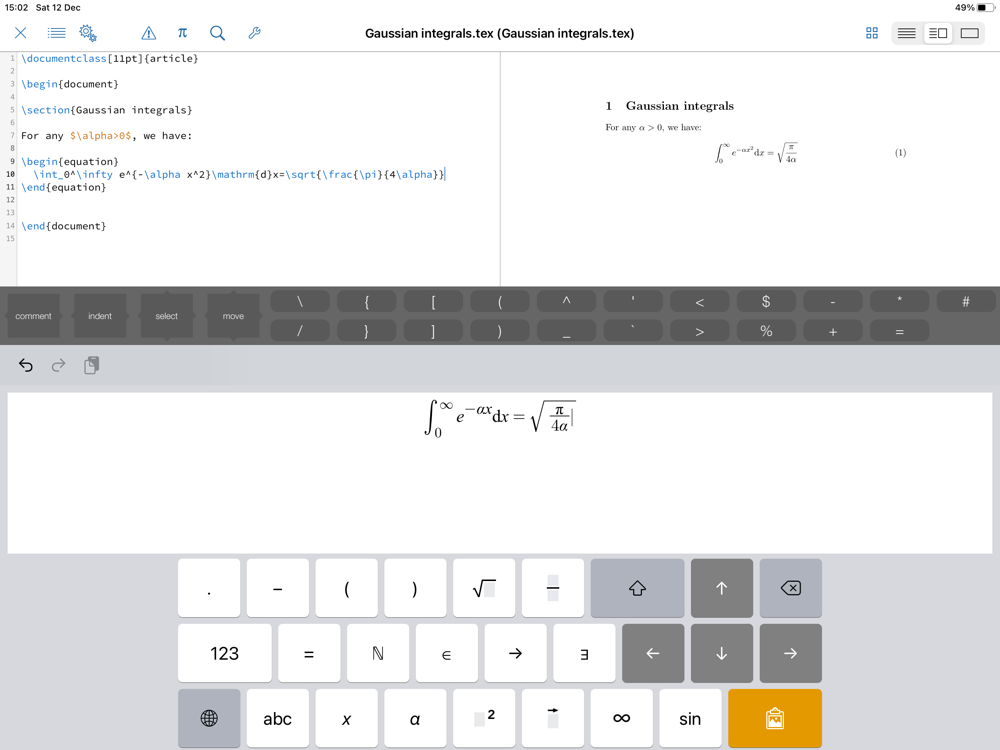The image size is (1000, 750).
Task: Close the document with the X icon
Action: (x=20, y=33)
